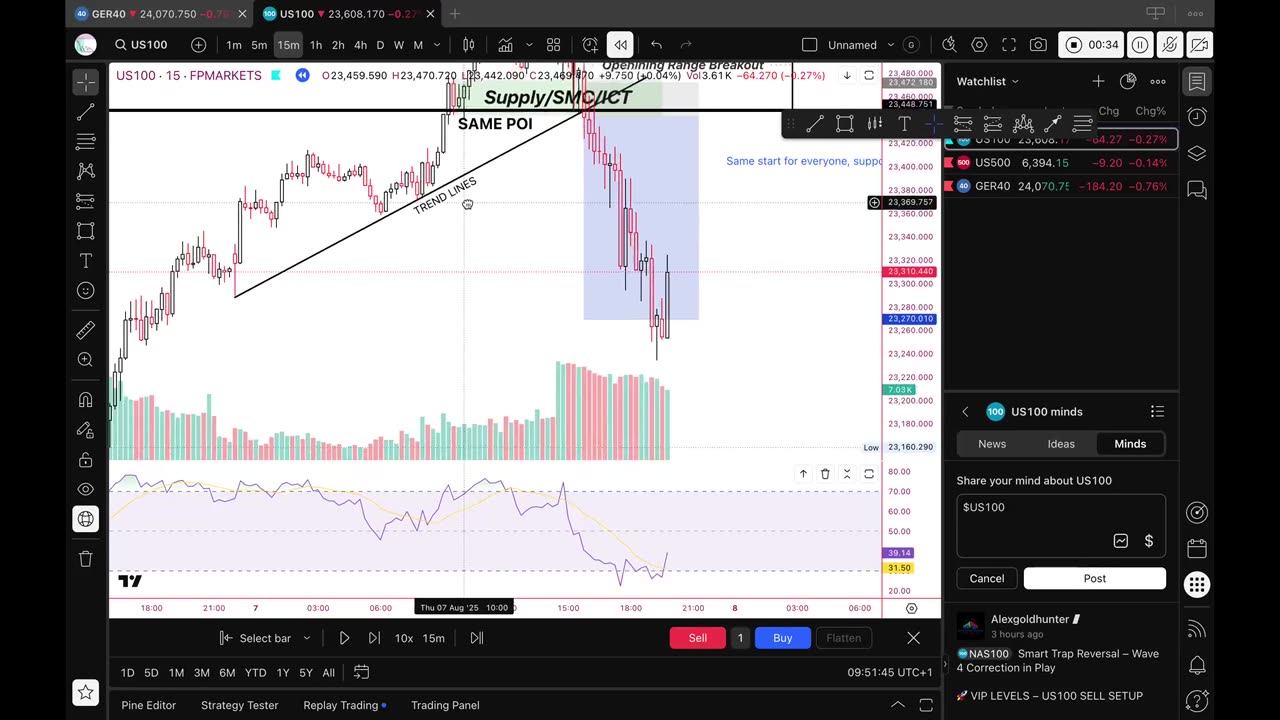Click the layout setup square icon
This screenshot has width=1280, height=720.
click(810, 45)
